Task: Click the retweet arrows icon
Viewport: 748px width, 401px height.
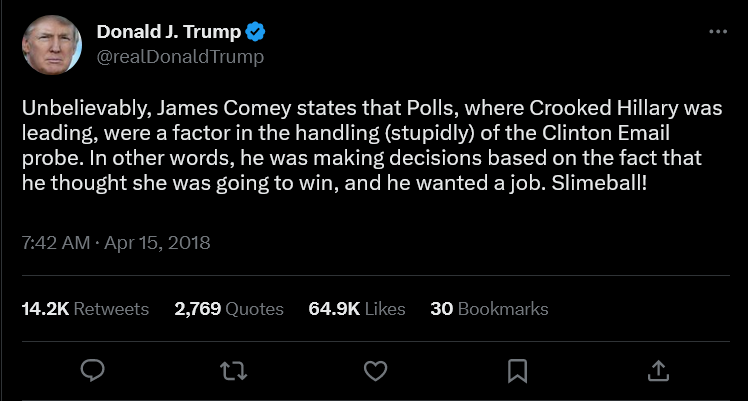Action: tap(234, 371)
